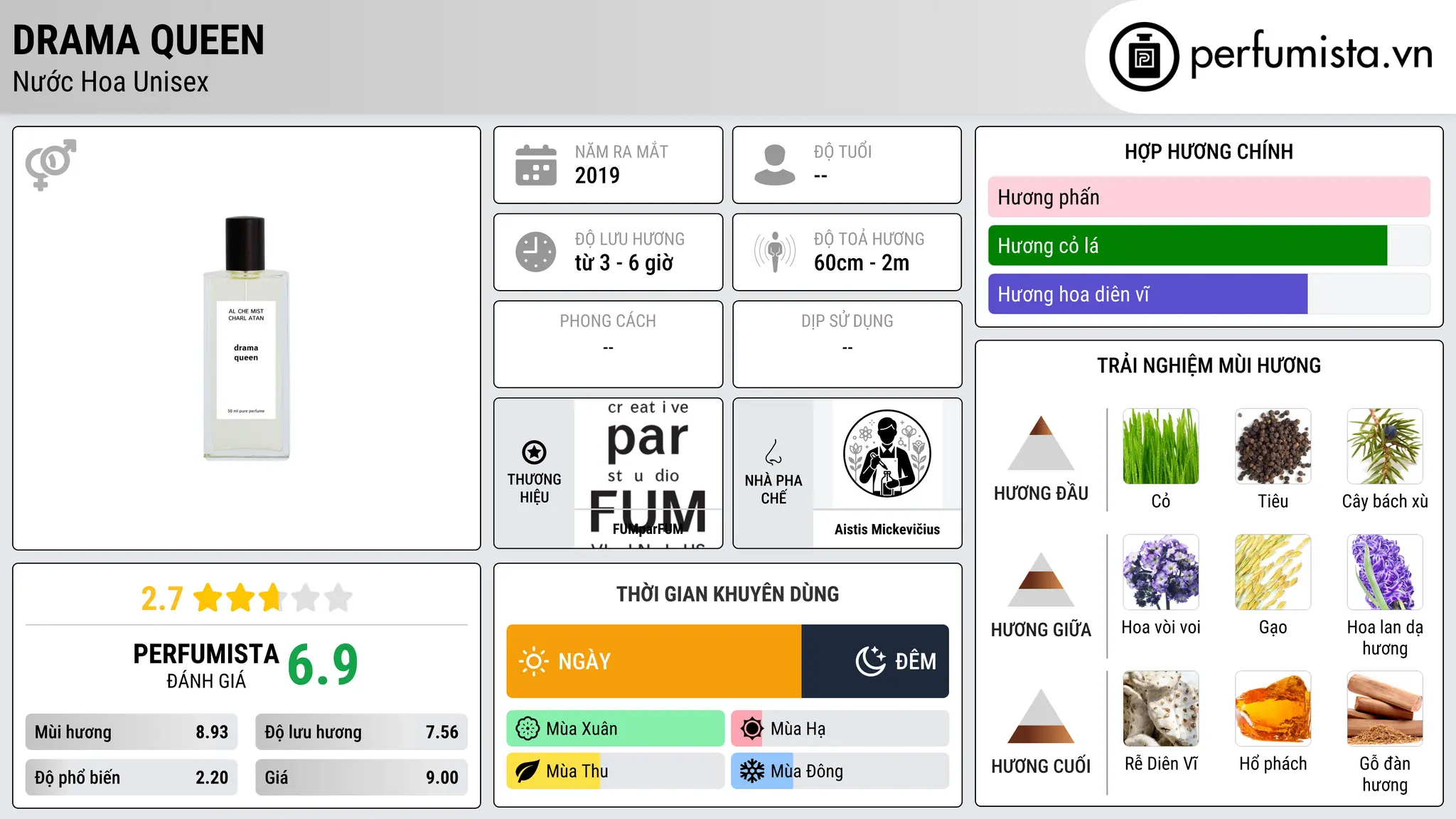Image resolution: width=1456 pixels, height=819 pixels.
Task: Click the leaf icon for Mùa Thu
Action: click(528, 771)
